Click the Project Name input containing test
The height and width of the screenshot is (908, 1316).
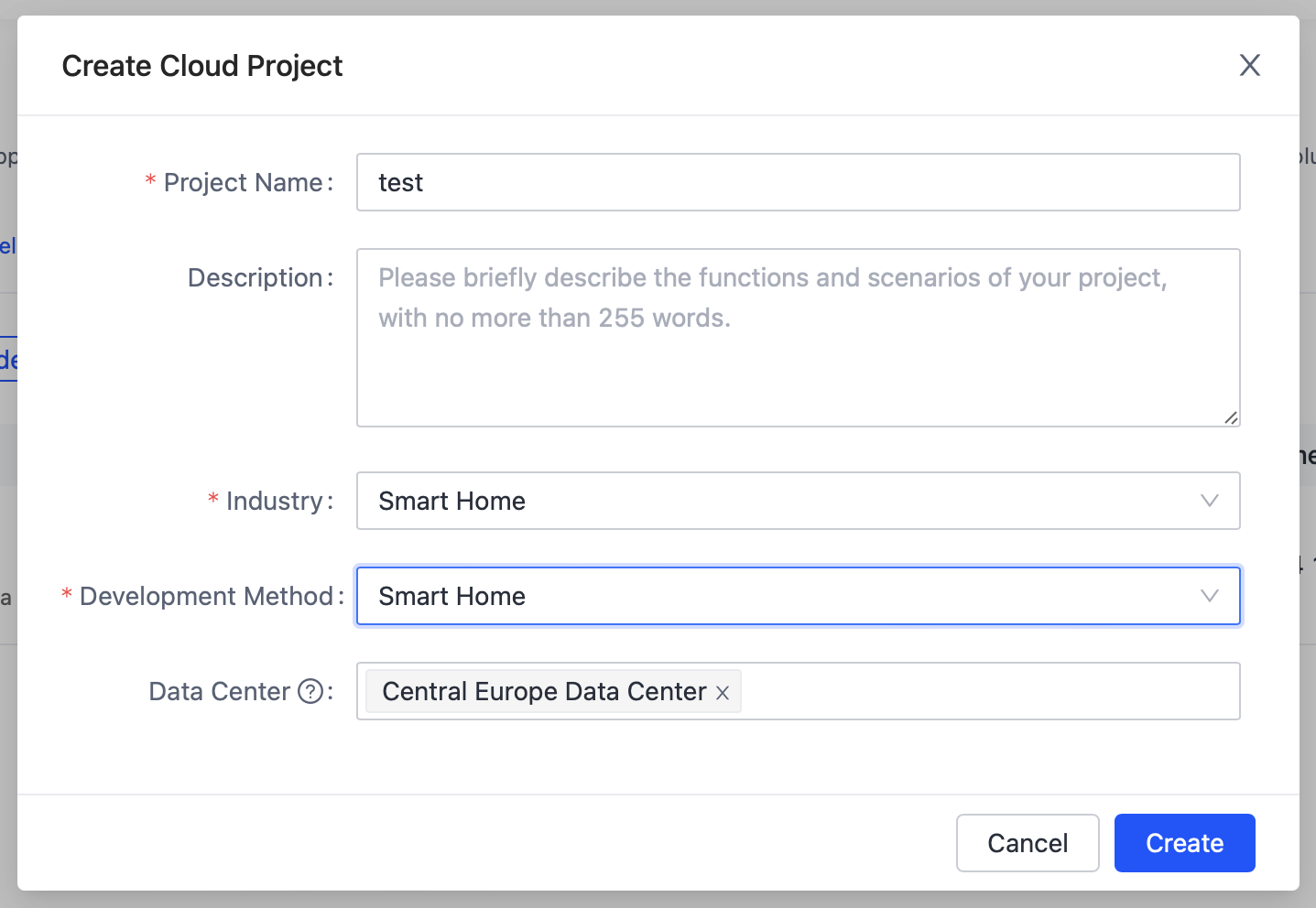pos(797,182)
